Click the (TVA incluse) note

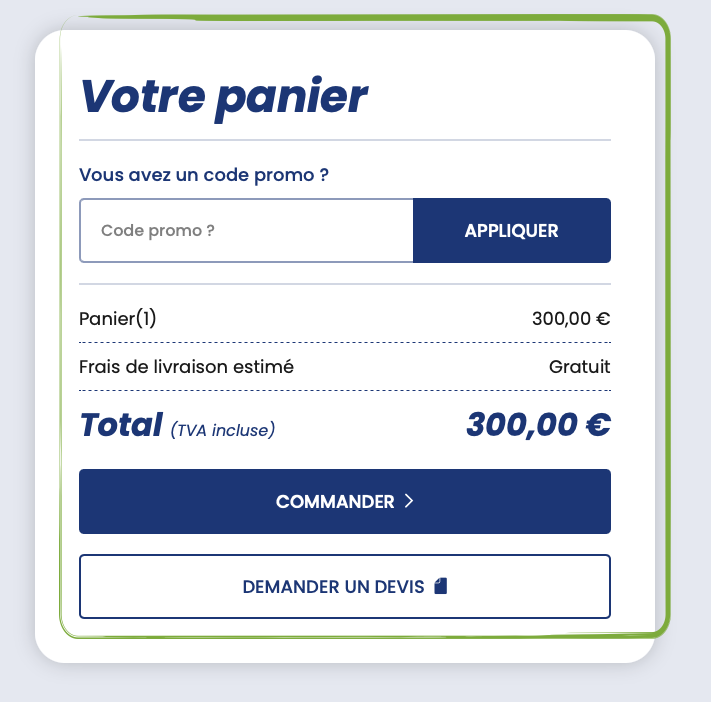[x=223, y=430]
